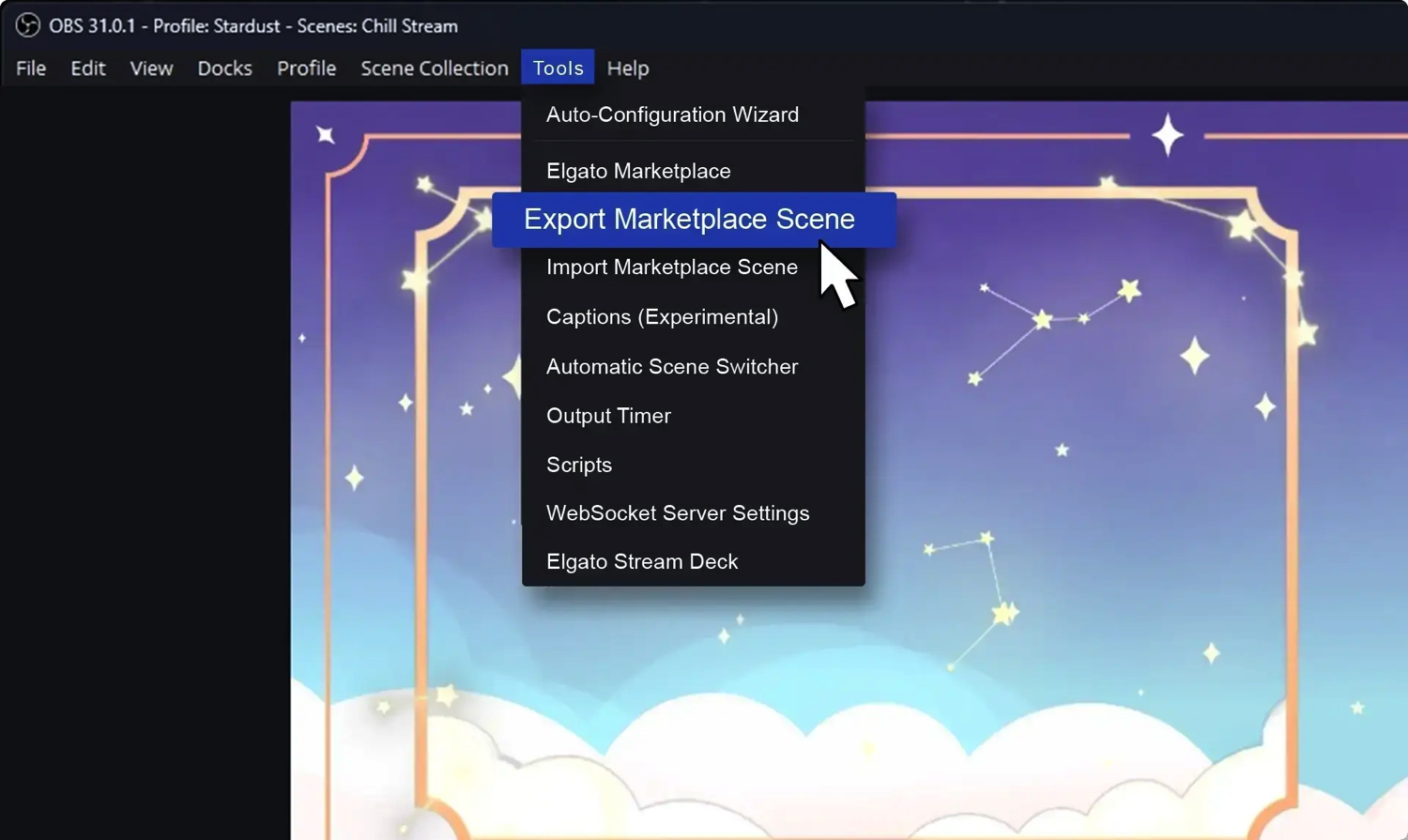
Task: Open Elgato Stream Deck settings
Action: point(642,561)
